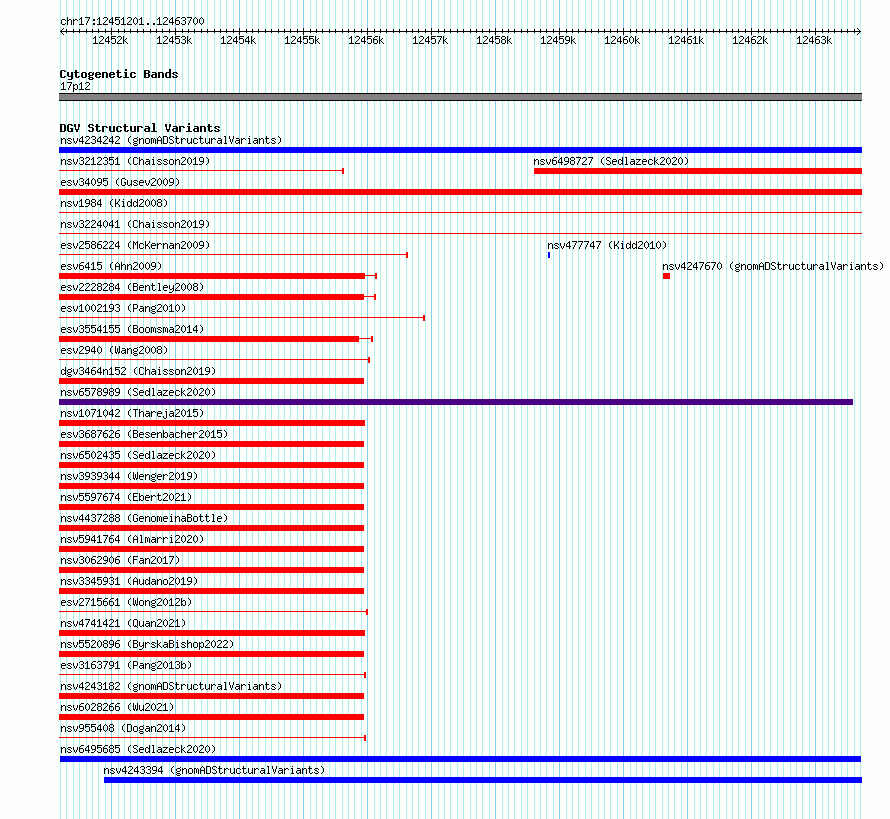Screen dimensions: 890x819
Task: Select nsv955408 (Dogan2014) label
Action: tap(123, 728)
